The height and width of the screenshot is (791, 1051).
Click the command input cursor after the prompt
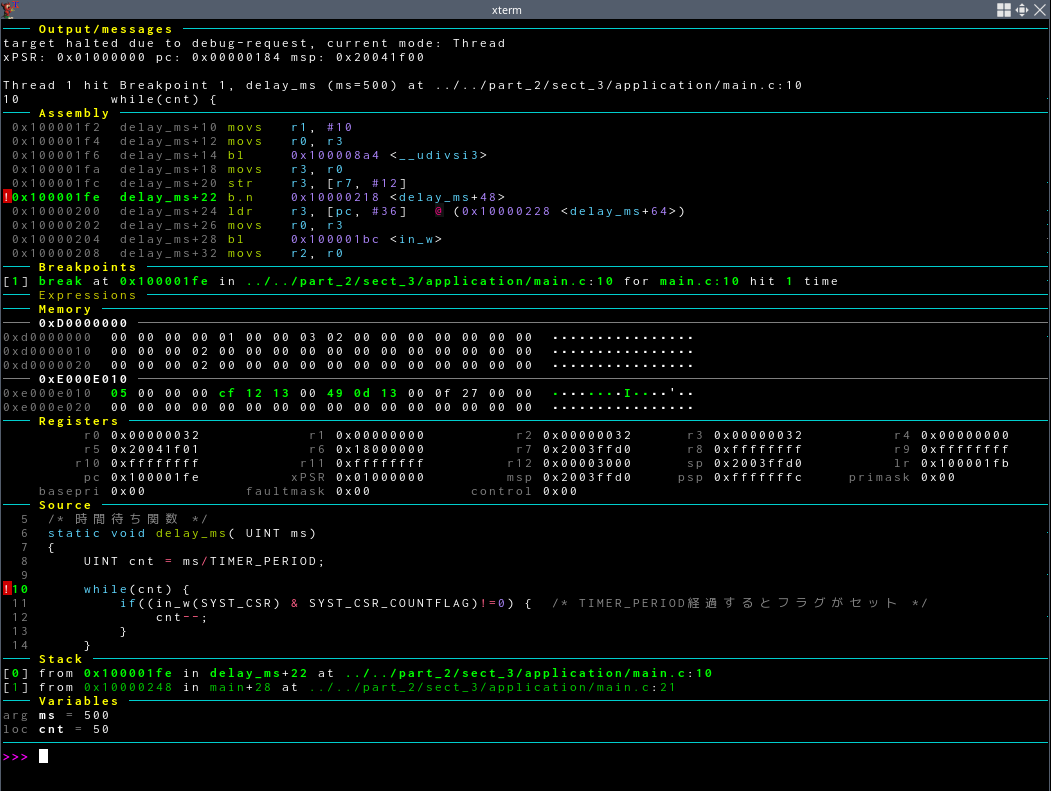coord(43,757)
